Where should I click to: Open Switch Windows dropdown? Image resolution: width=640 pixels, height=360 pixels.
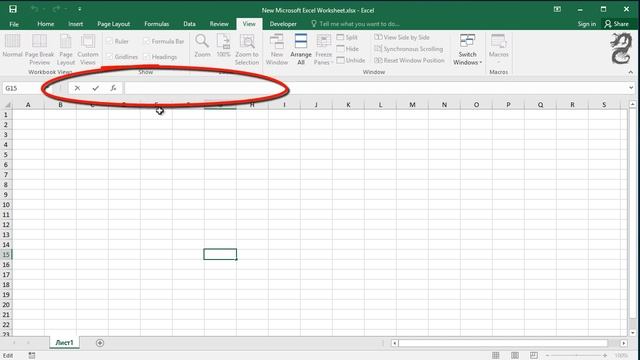(467, 49)
